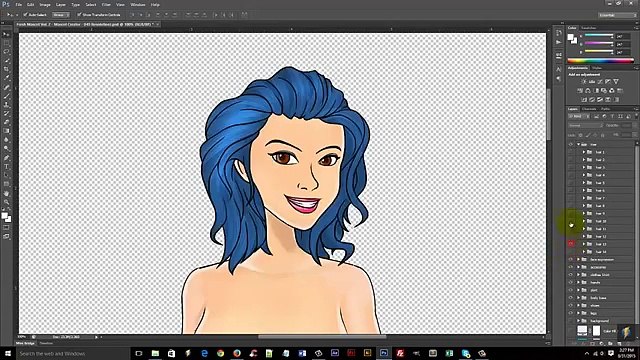Select the Gradient tool
This screenshot has height=360, width=640.
(x=6, y=131)
